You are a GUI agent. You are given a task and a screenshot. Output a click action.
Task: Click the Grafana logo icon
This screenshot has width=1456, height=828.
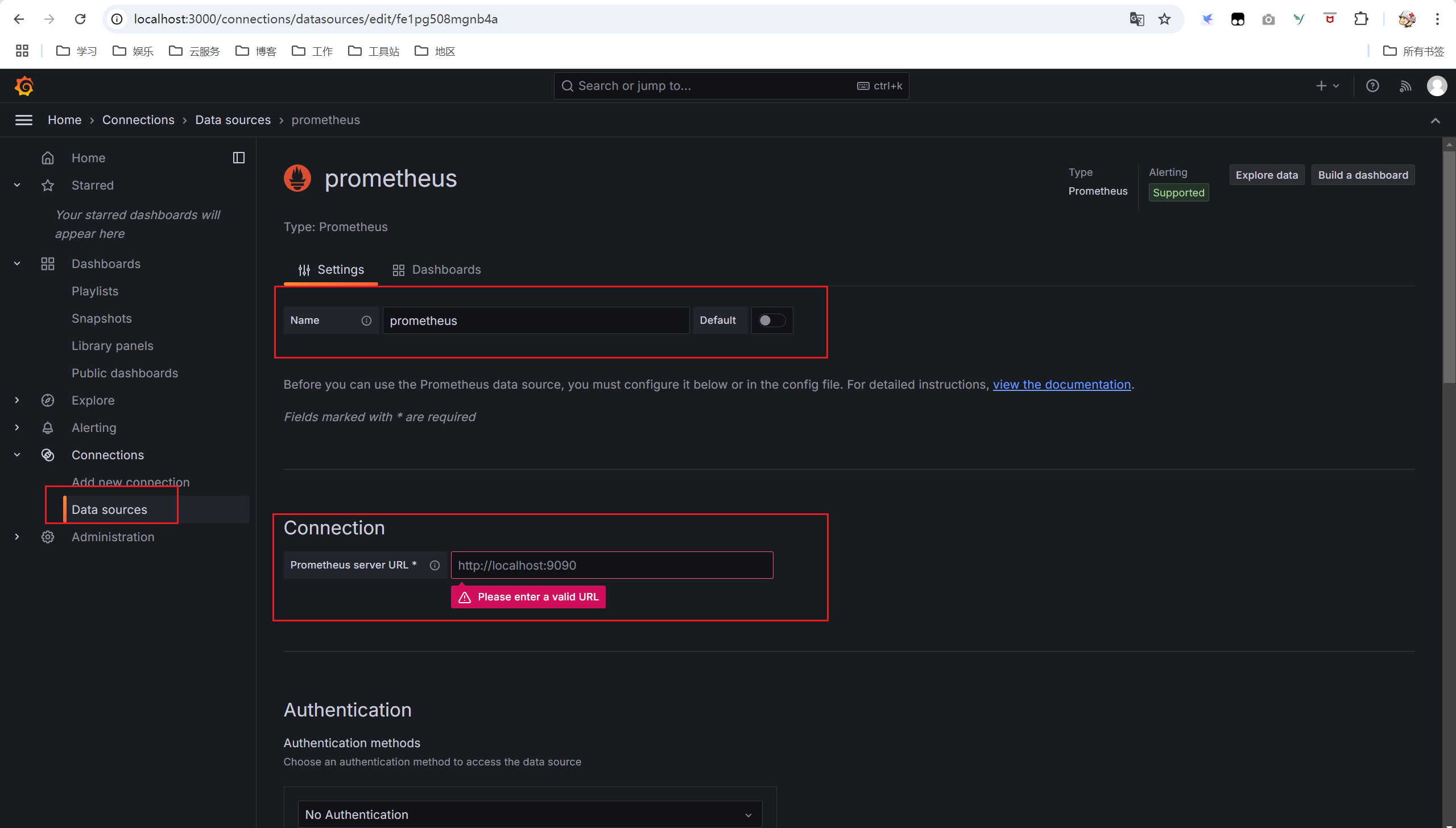click(x=24, y=86)
